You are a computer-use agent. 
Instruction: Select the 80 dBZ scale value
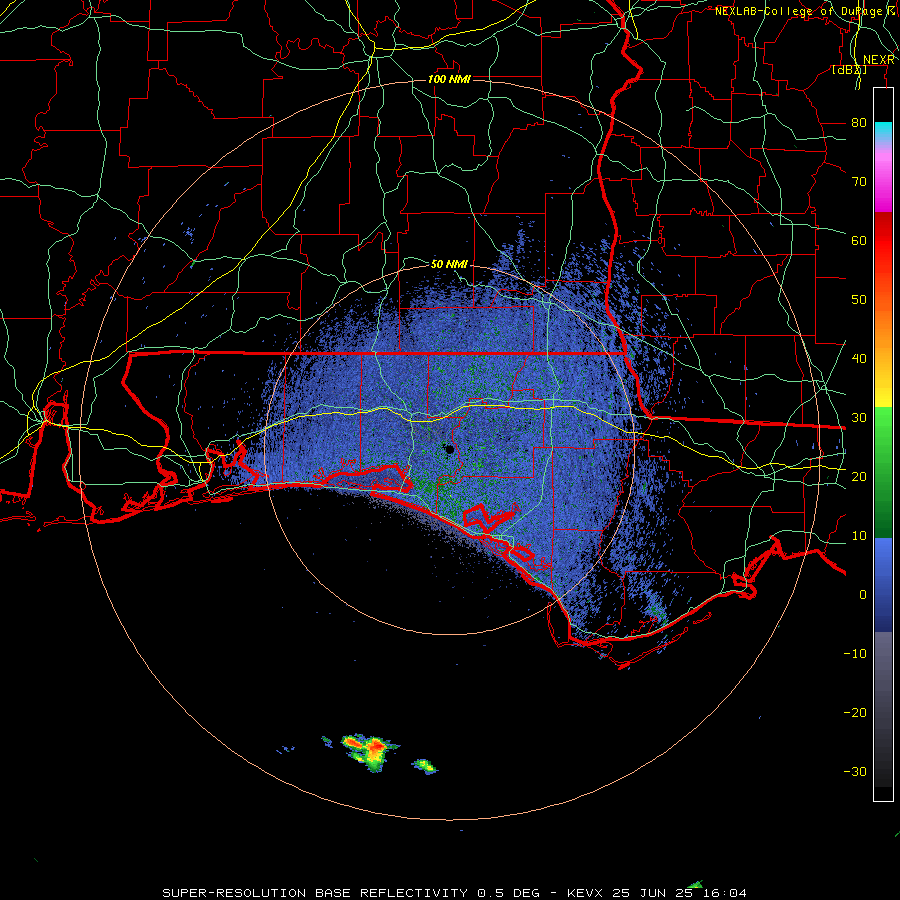point(859,122)
